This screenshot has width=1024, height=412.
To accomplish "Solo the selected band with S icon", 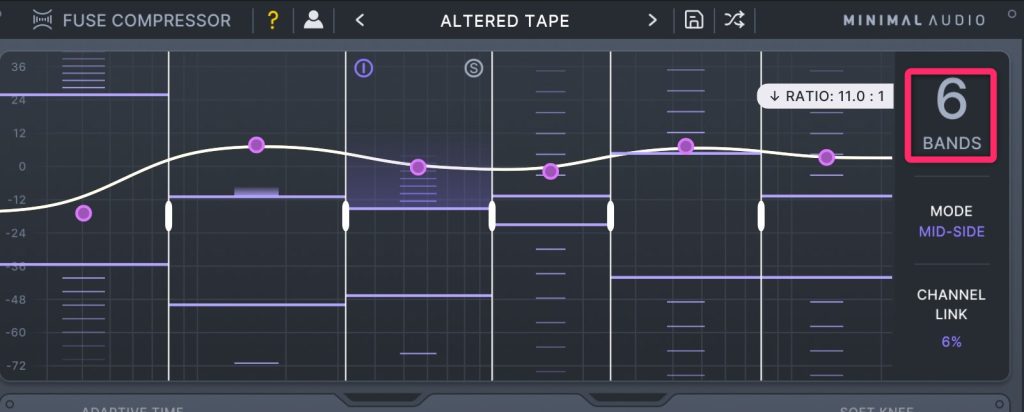I will [473, 68].
